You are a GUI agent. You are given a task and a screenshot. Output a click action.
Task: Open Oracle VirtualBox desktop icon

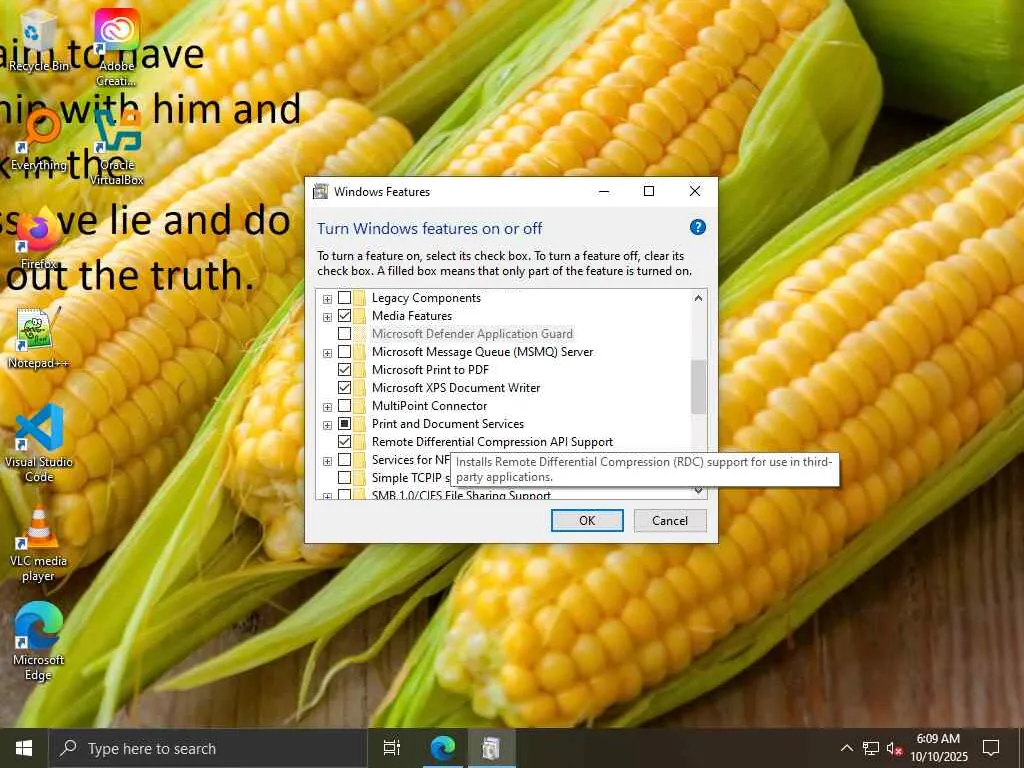[x=116, y=146]
